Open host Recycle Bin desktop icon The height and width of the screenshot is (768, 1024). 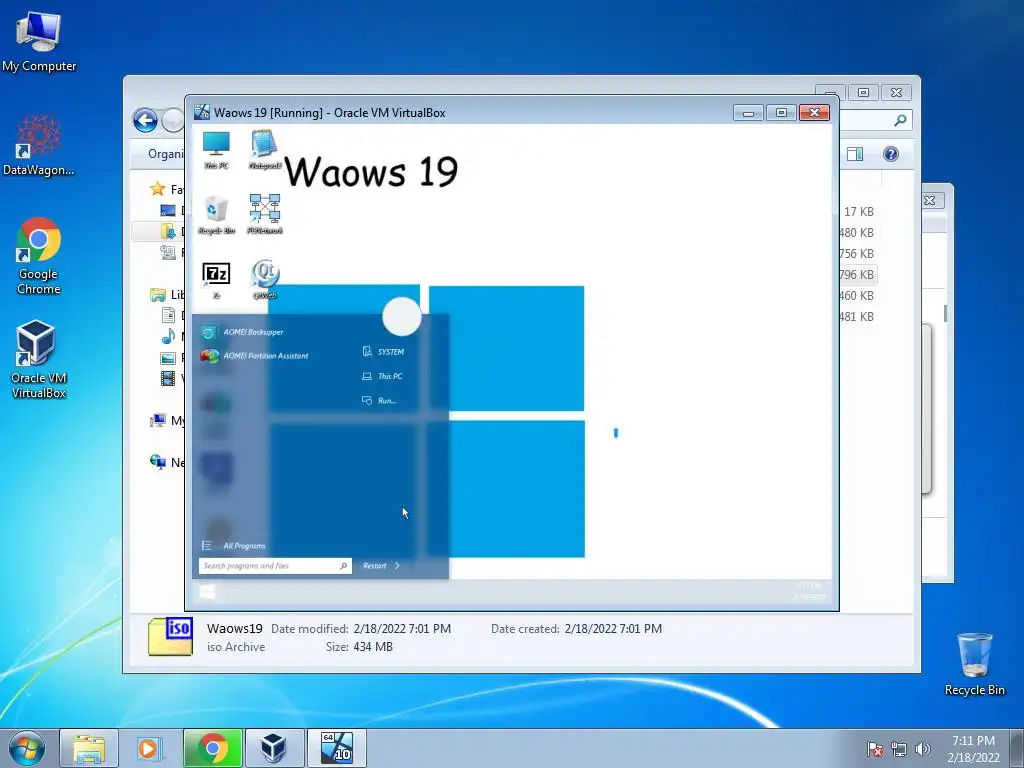coord(975,664)
